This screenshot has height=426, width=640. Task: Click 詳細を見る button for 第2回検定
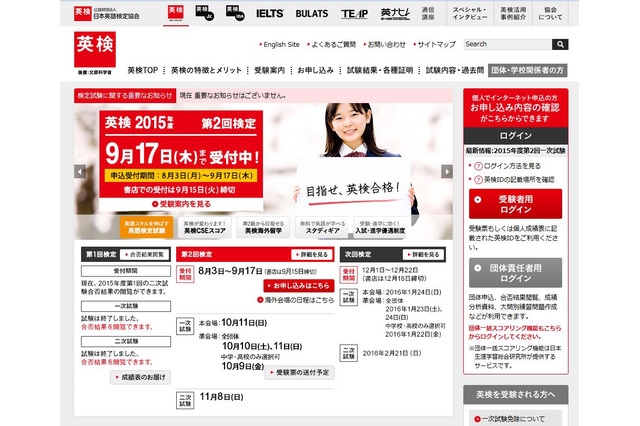pos(312,254)
